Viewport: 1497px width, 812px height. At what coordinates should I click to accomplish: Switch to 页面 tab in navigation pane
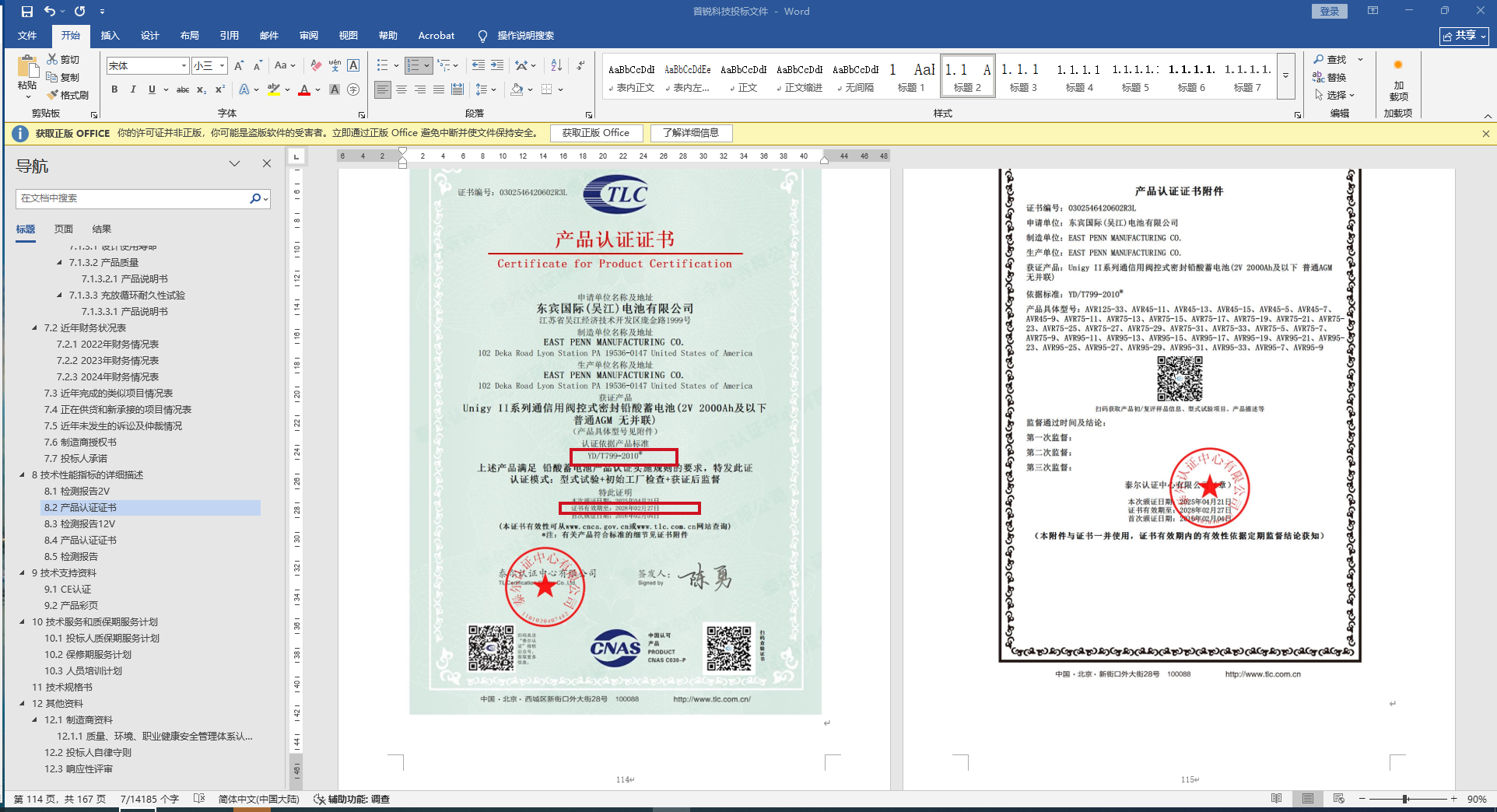pyautogui.click(x=64, y=229)
